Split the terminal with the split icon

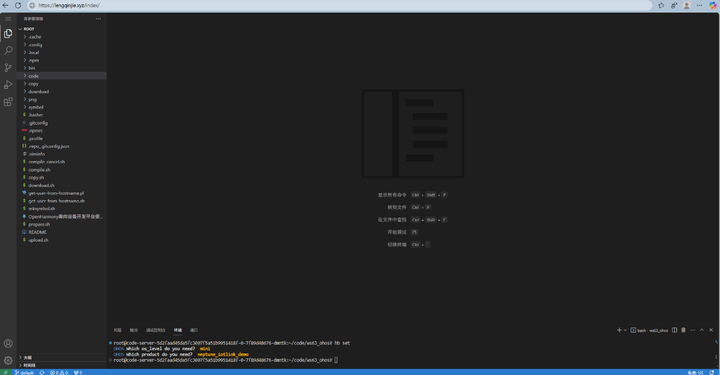pos(675,330)
